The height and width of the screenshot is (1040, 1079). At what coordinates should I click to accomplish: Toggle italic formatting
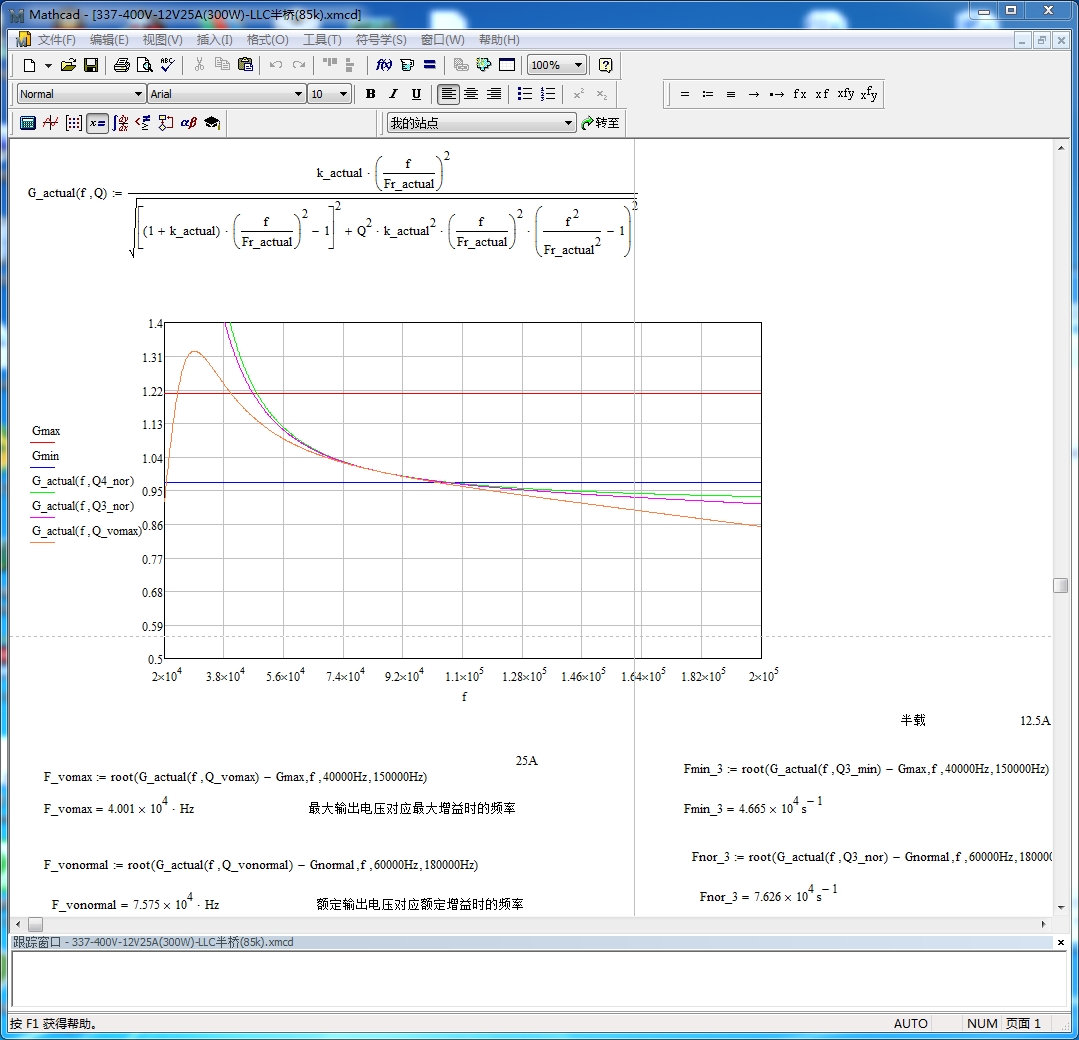point(393,94)
